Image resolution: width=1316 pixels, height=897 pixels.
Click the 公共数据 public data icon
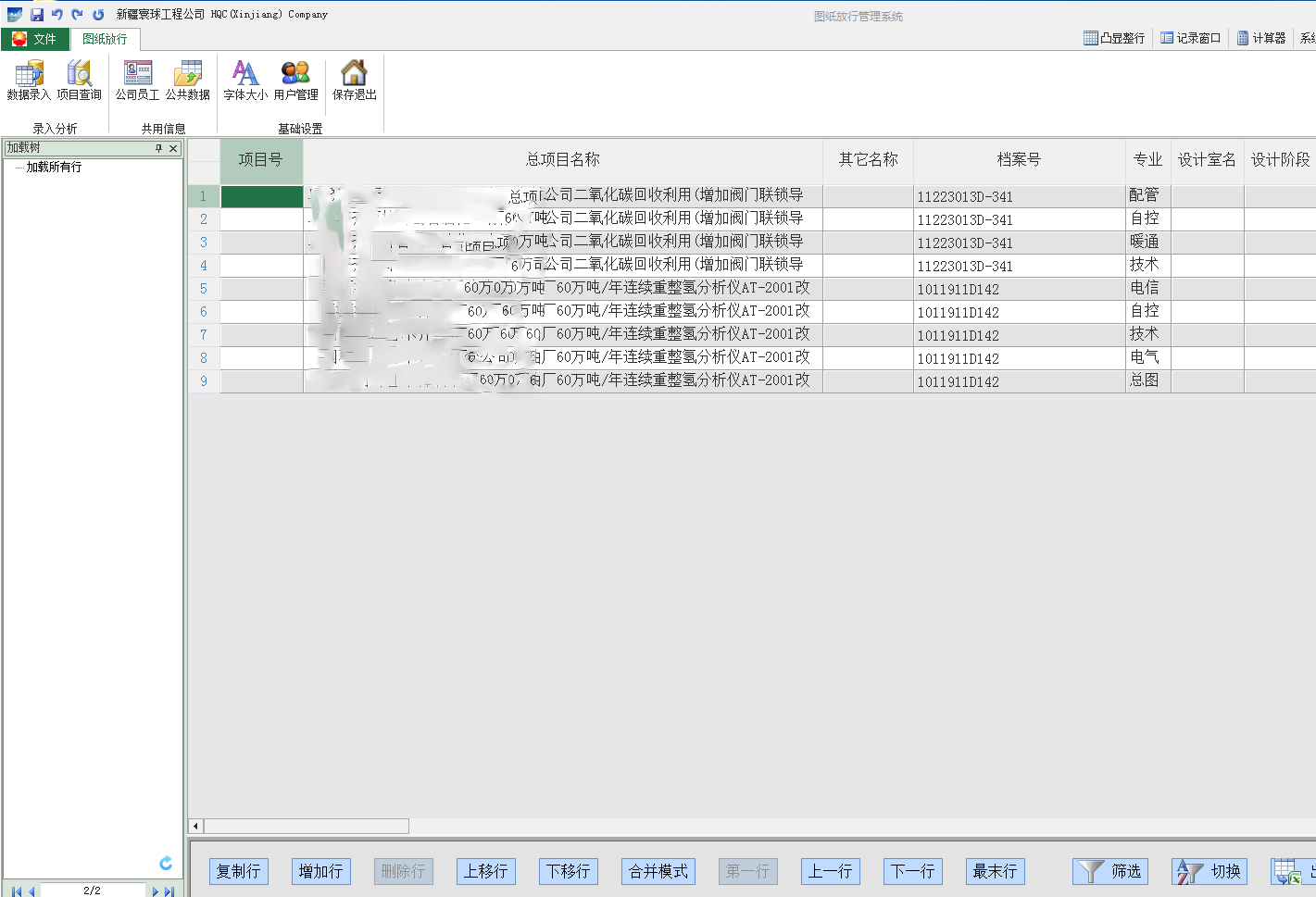tap(188, 80)
